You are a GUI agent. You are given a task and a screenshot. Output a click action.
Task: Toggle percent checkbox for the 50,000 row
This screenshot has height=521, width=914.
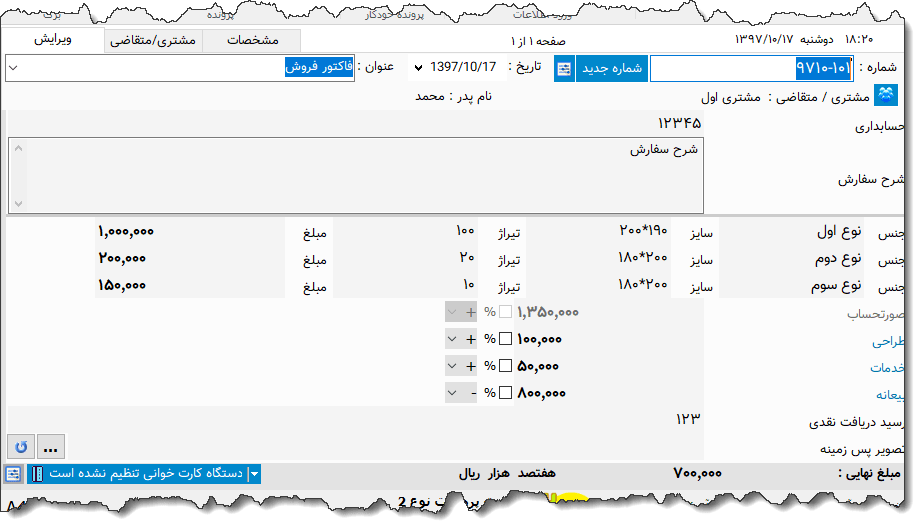[x=505, y=366]
